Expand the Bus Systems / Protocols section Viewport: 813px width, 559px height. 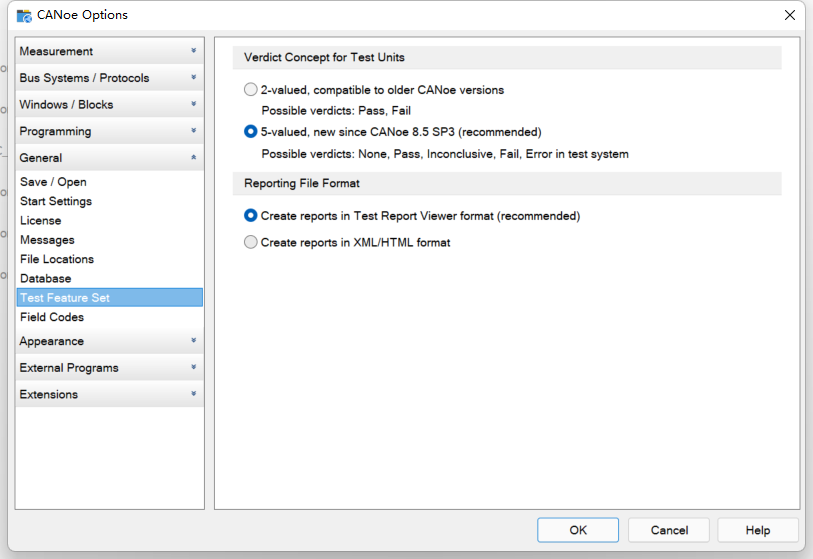pyautogui.click(x=109, y=78)
